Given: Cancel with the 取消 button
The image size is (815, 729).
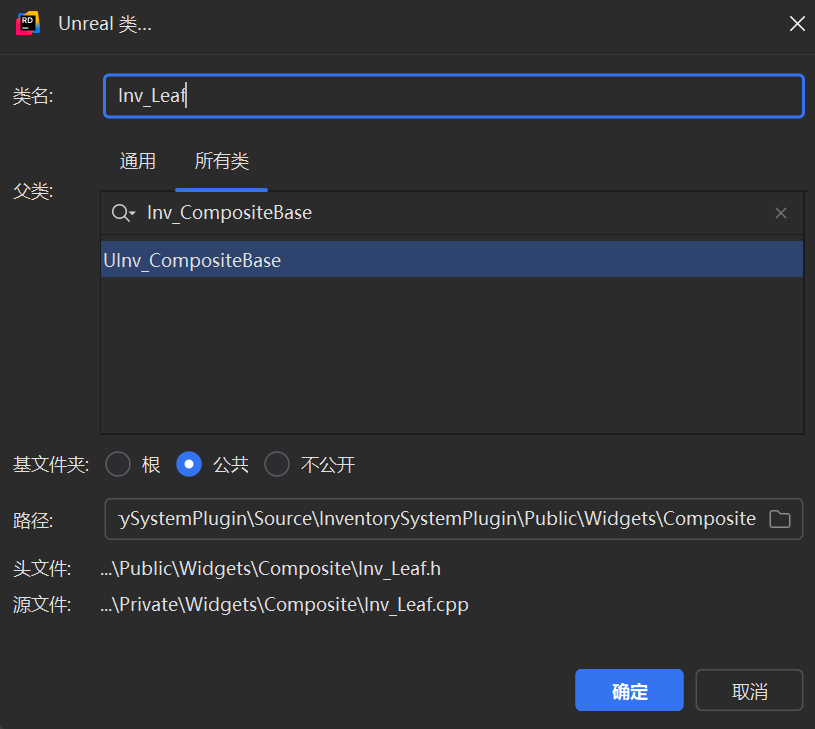Looking at the screenshot, I should coord(750,690).
